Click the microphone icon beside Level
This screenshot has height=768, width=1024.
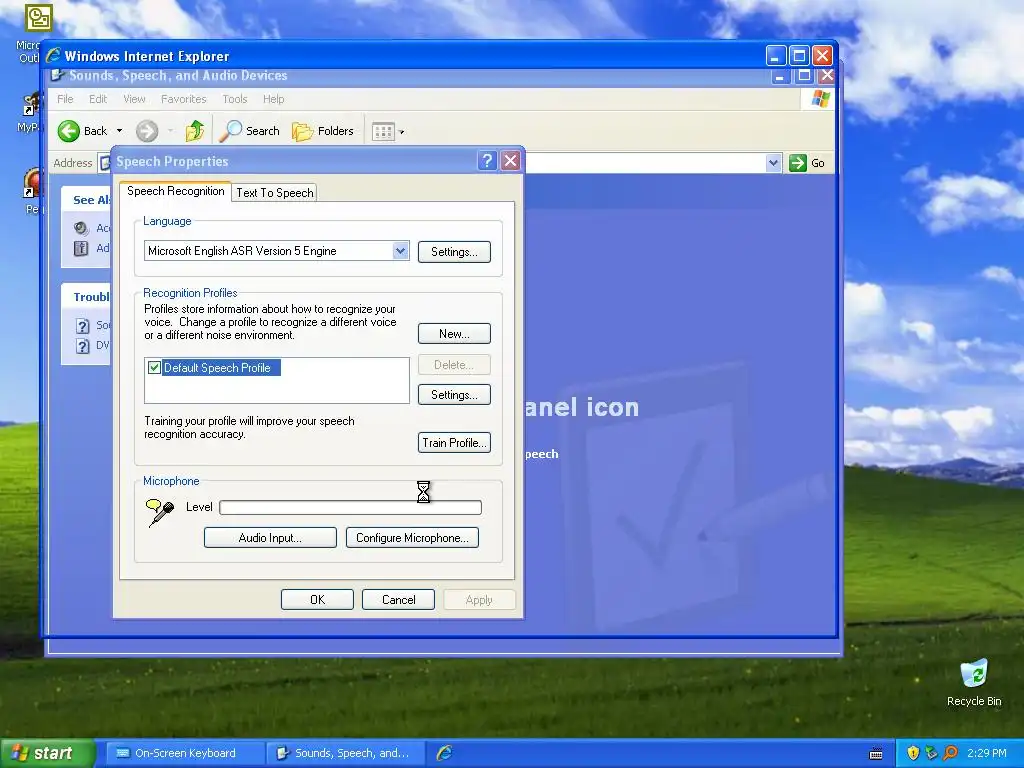[x=160, y=513]
